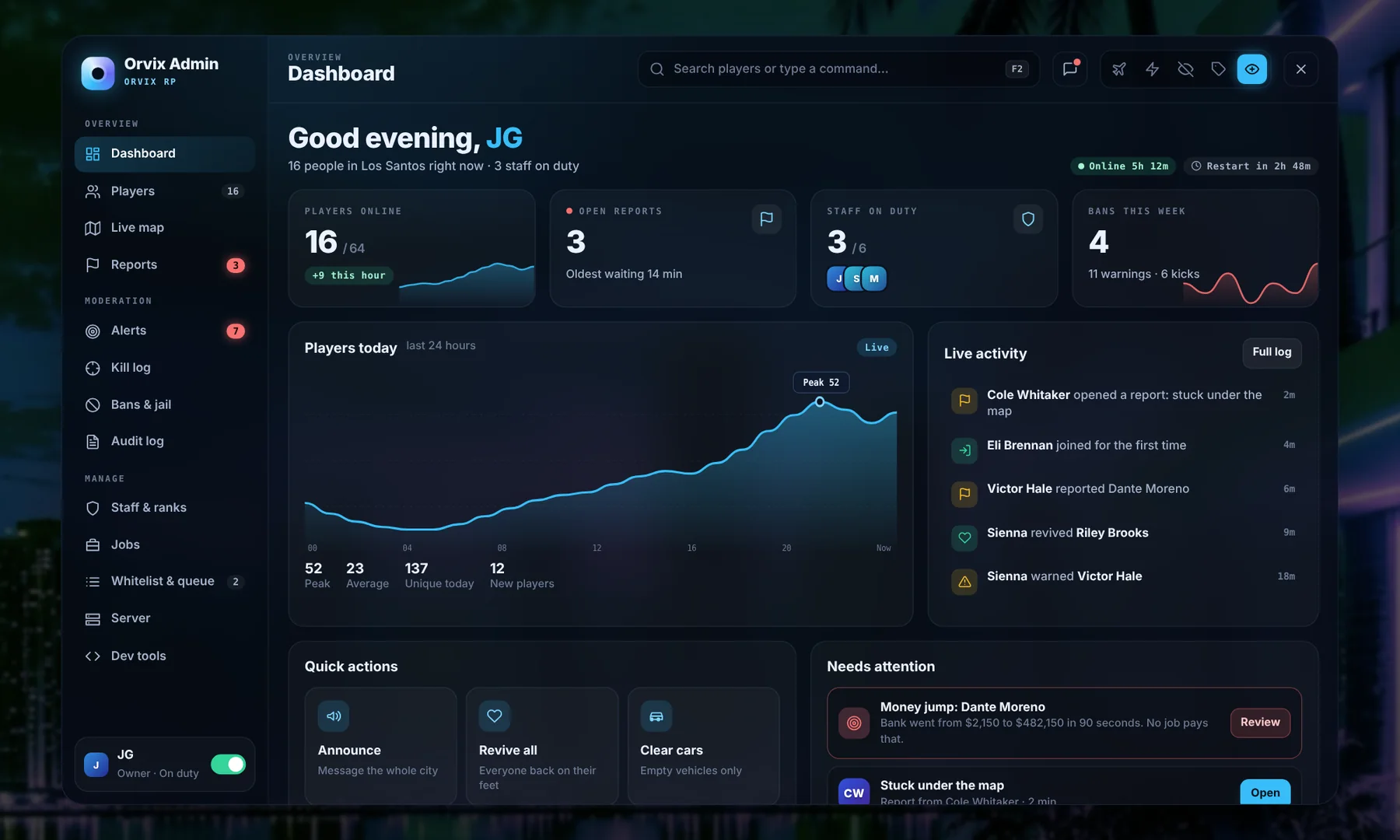Toggle the JG on-duty switch

pos(228,765)
